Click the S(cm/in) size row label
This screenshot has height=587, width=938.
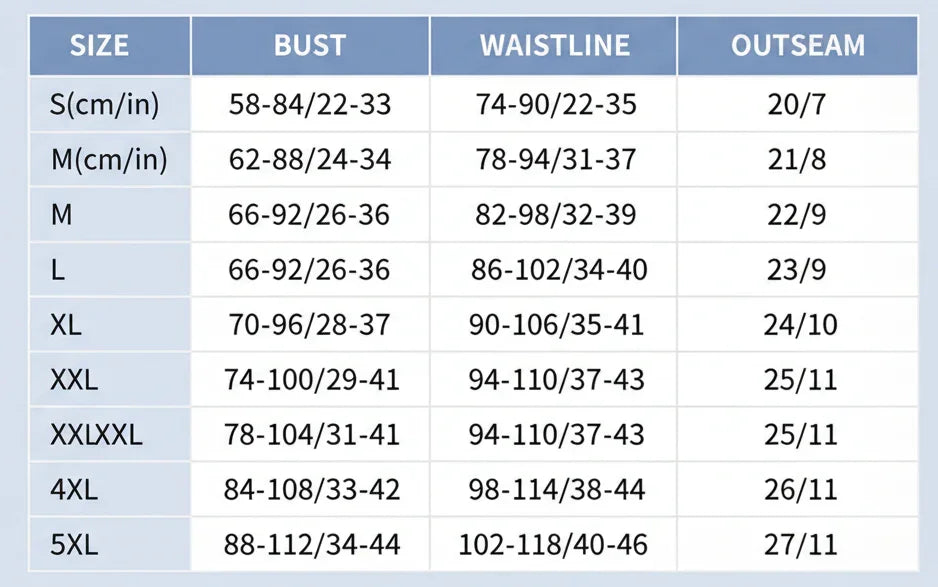pyautogui.click(x=105, y=104)
